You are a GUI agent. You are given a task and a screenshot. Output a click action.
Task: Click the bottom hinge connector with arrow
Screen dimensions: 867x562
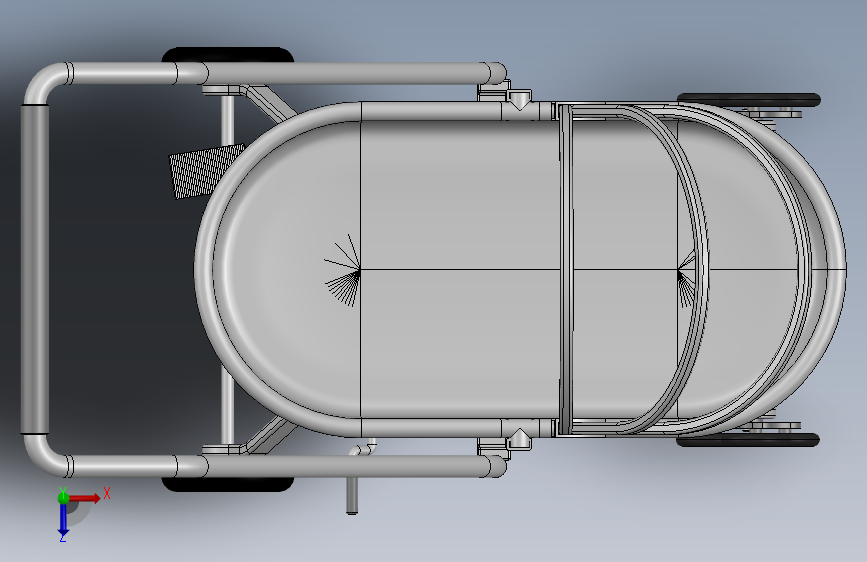tap(519, 438)
